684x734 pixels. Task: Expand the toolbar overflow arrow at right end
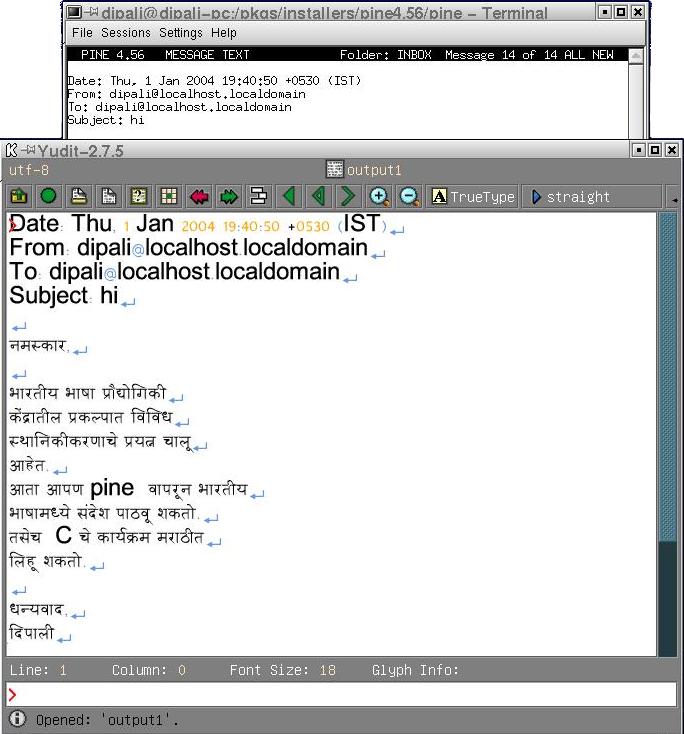pos(674,200)
